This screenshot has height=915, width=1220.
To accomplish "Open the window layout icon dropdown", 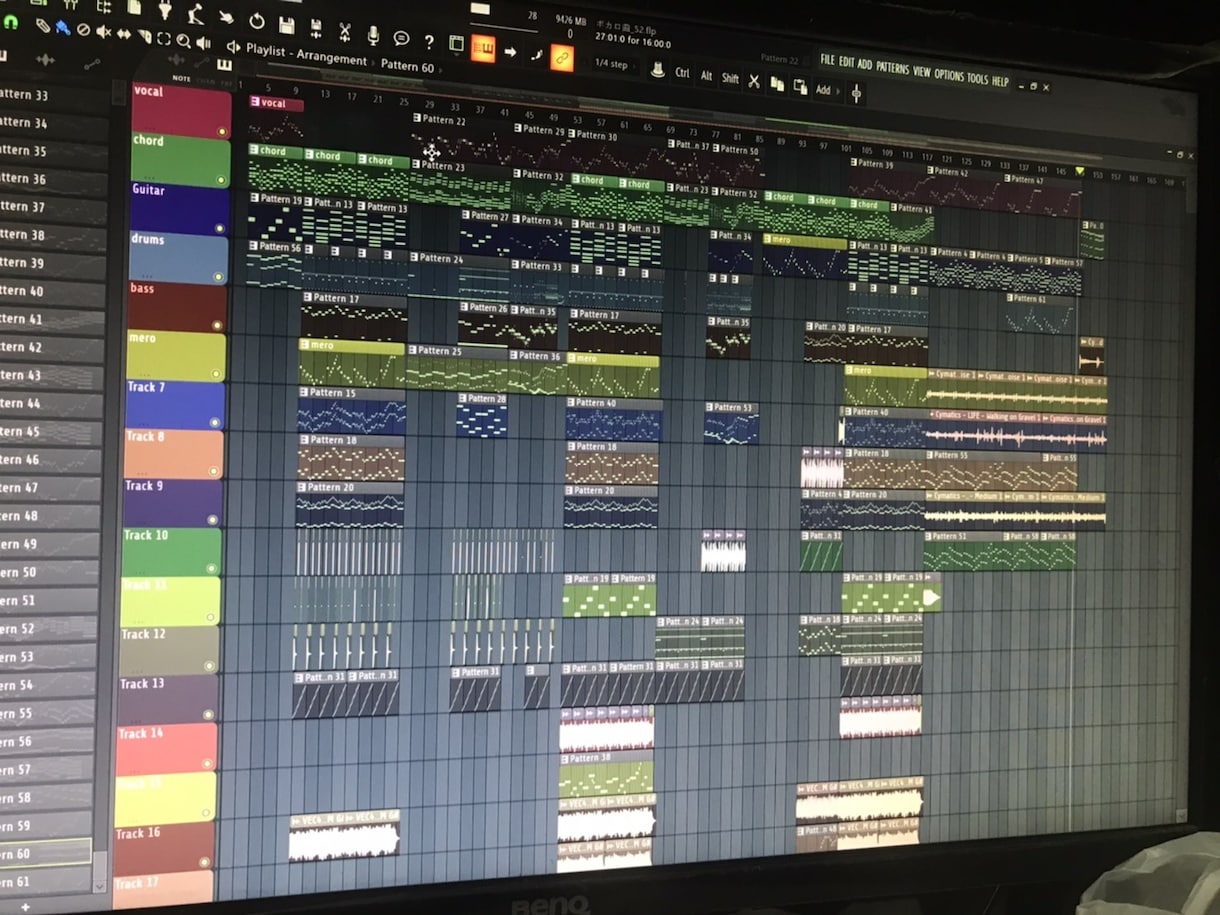I will 456,44.
